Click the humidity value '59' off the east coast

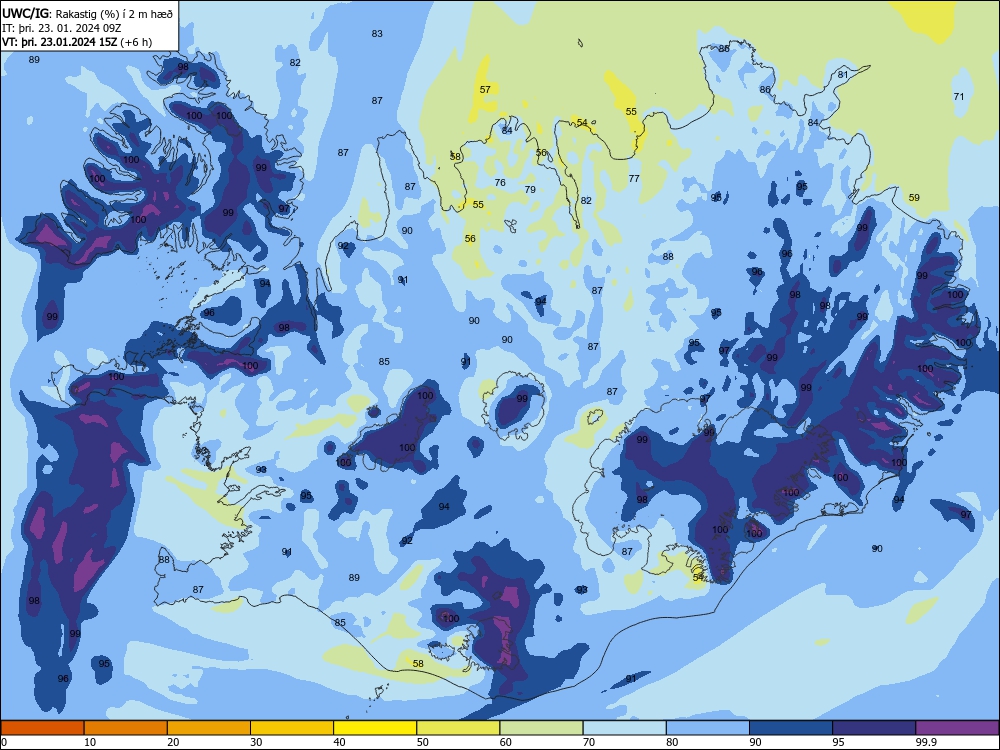[914, 198]
